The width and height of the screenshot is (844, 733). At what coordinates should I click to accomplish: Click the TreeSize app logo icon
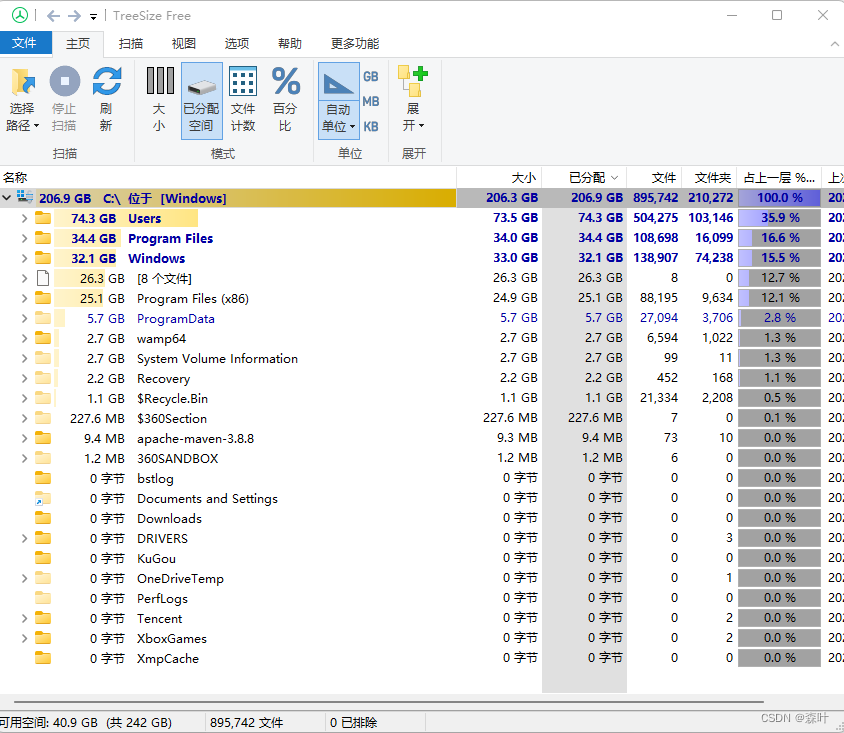(x=20, y=15)
